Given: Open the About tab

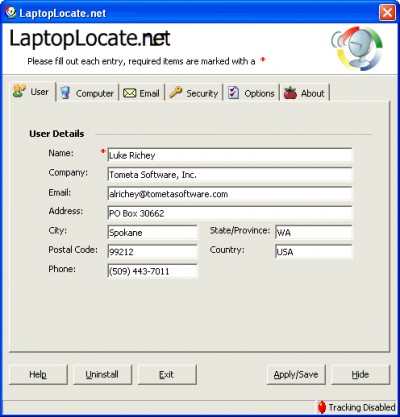Looking at the screenshot, I should (x=305, y=93).
